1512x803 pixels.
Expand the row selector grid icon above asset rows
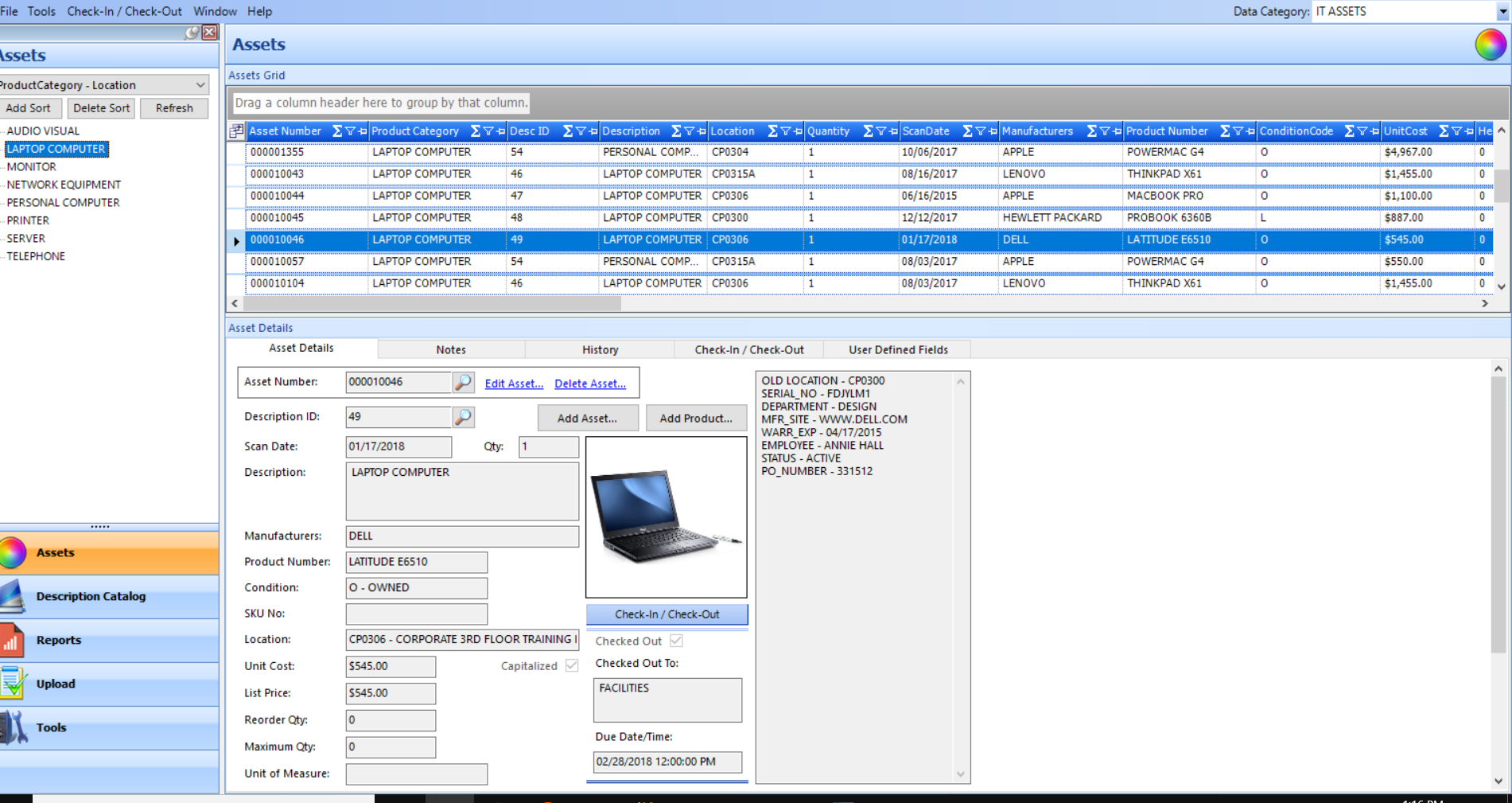click(235, 131)
